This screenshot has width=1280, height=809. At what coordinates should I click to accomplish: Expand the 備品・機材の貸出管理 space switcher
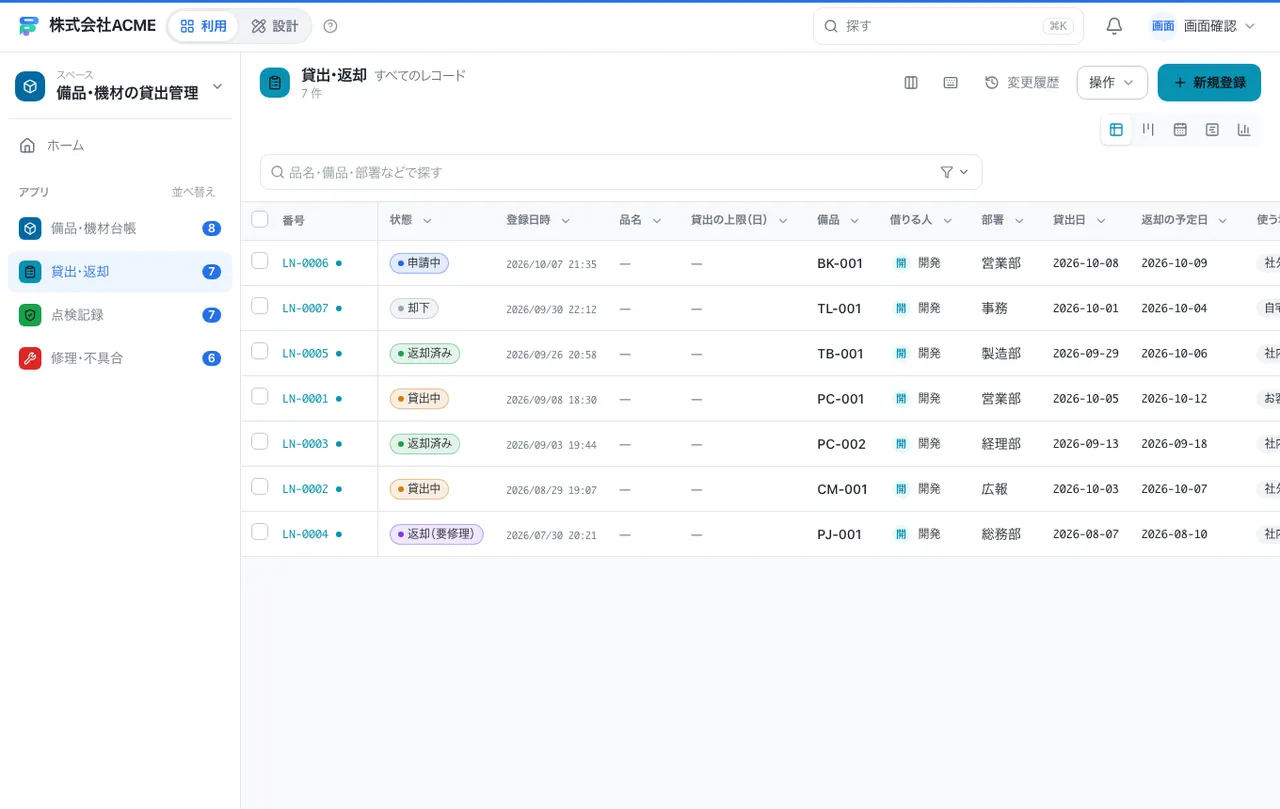point(120,86)
